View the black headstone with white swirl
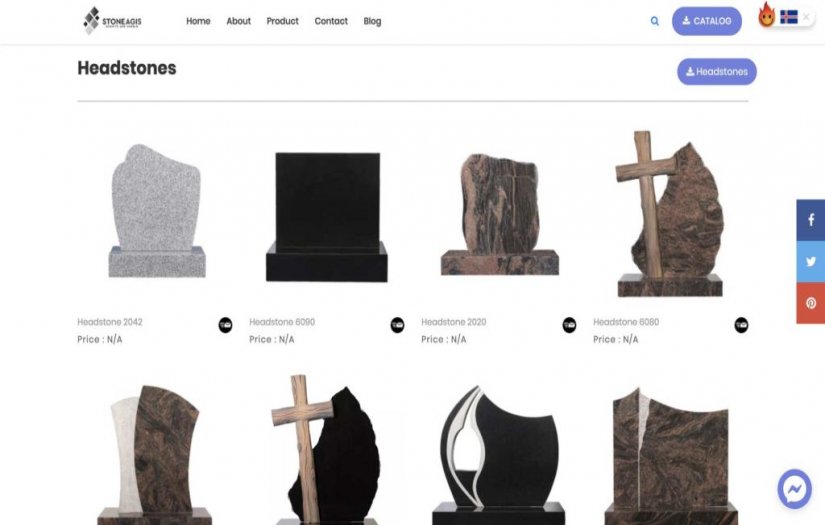825x525 pixels. point(498,455)
